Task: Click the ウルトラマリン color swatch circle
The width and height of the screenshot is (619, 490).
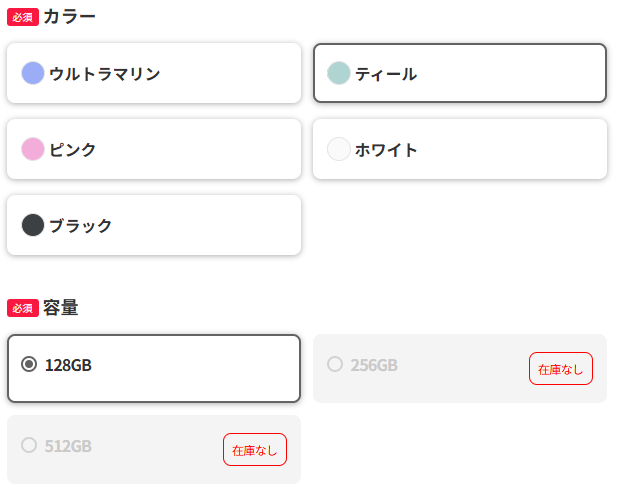Action: click(x=33, y=73)
